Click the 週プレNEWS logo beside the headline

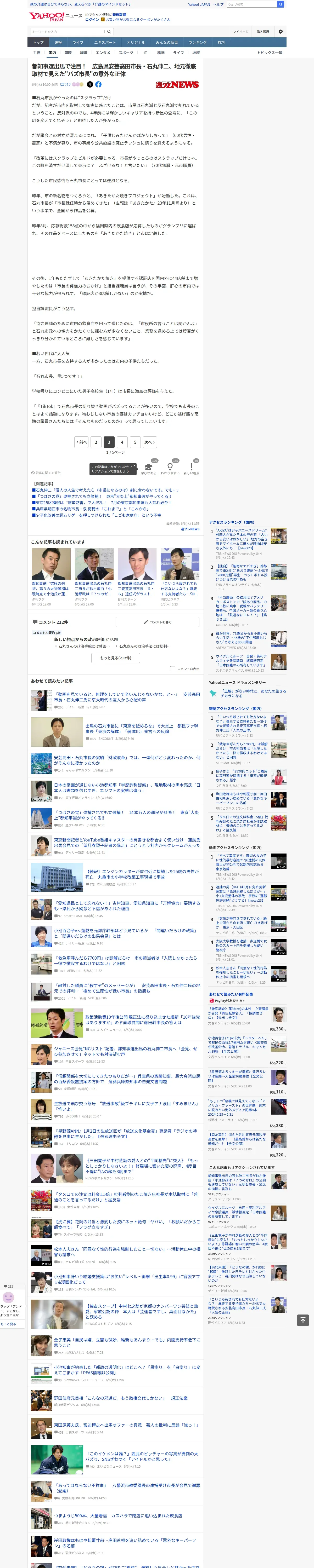pyautogui.click(x=177, y=85)
